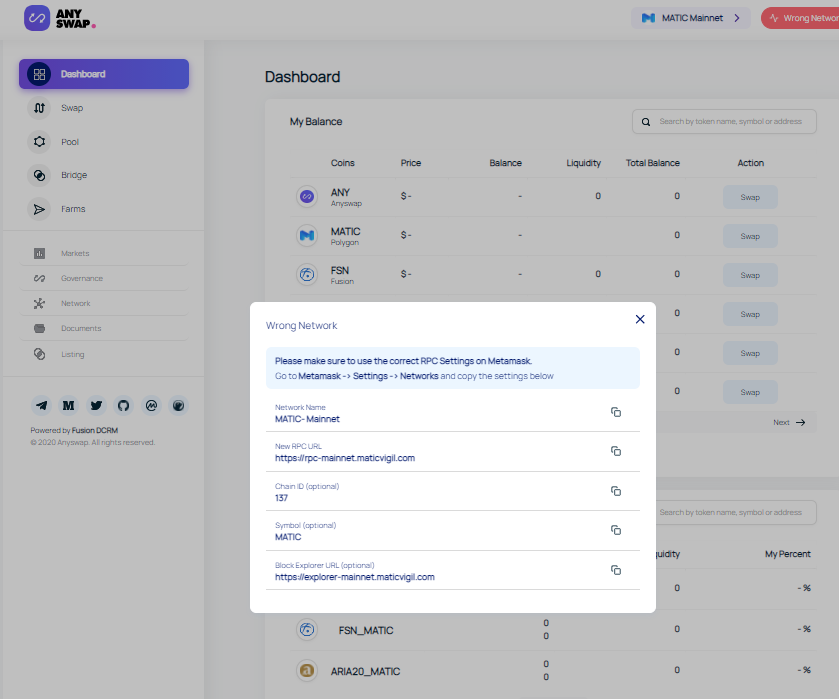
Task: Open the Pool menu item
Action: click(x=70, y=142)
